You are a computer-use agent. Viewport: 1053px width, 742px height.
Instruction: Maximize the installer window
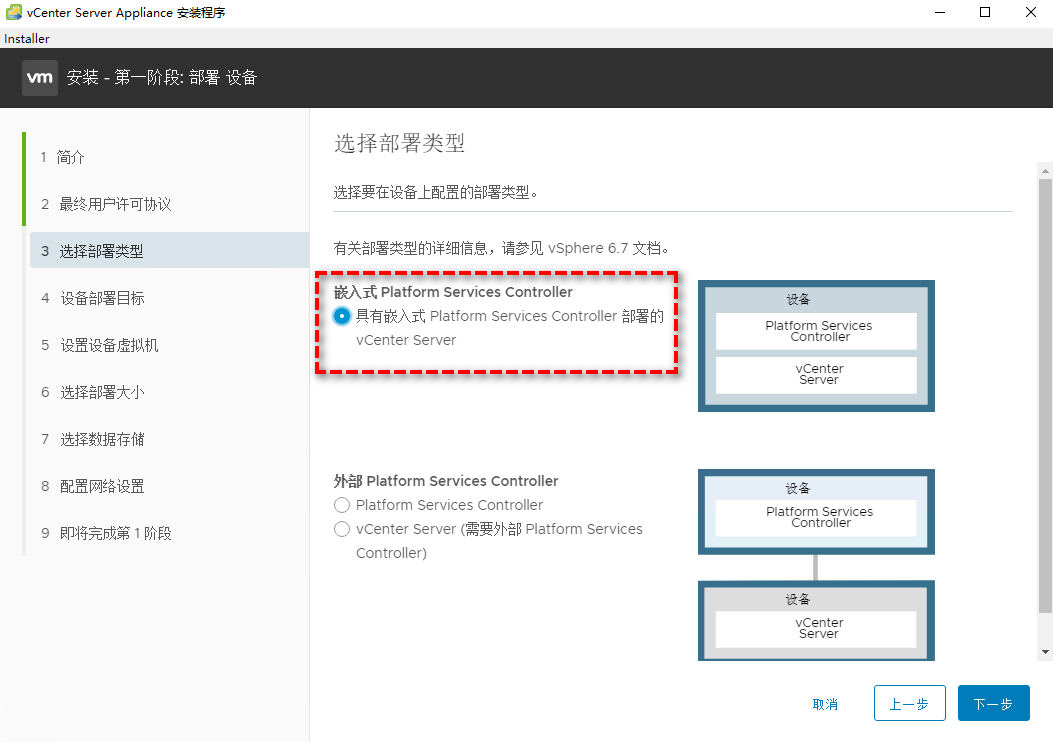985,12
